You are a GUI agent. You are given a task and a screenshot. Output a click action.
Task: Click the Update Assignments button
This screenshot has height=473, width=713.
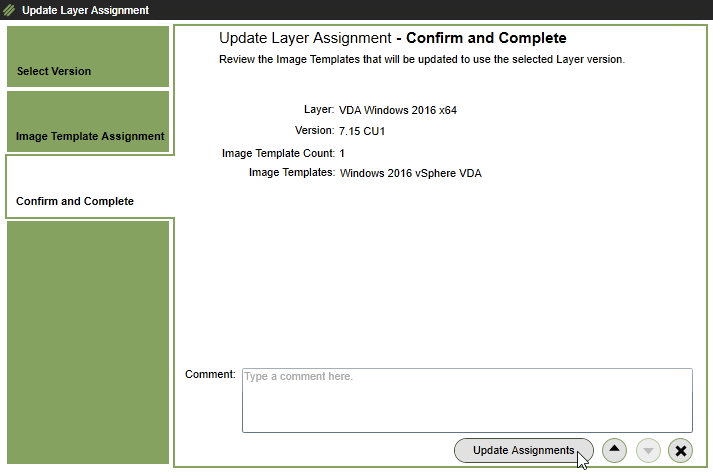(x=523, y=450)
